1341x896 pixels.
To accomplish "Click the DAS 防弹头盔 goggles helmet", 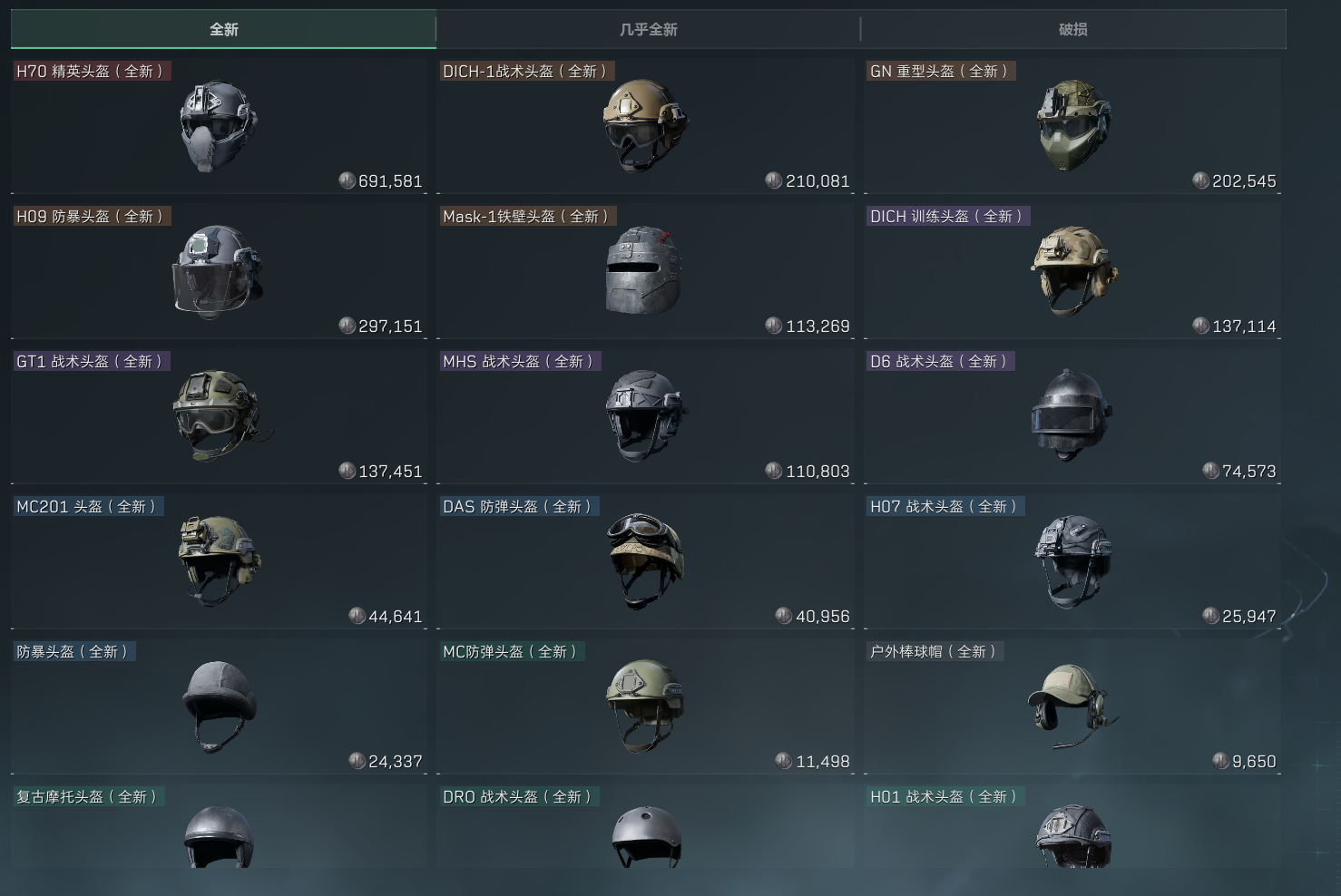I will click(x=644, y=560).
